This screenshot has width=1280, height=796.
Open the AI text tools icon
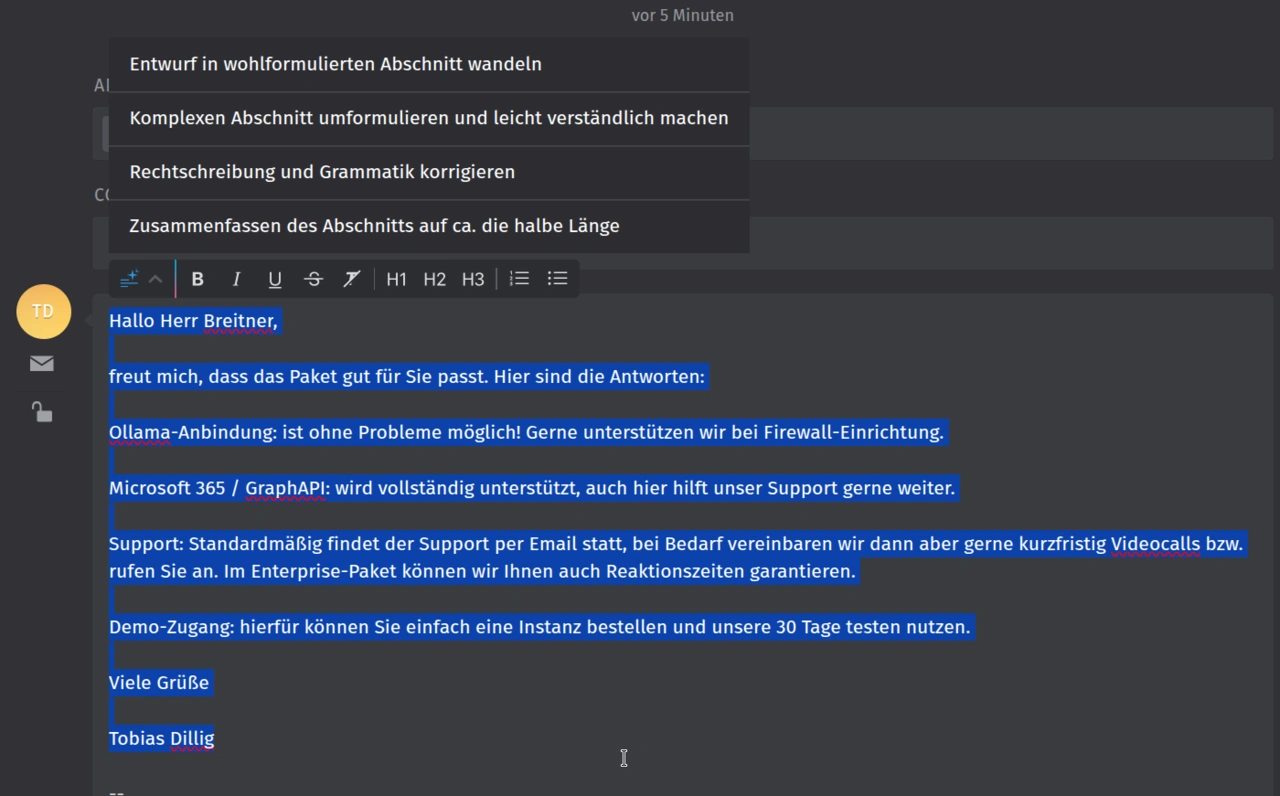click(x=128, y=279)
